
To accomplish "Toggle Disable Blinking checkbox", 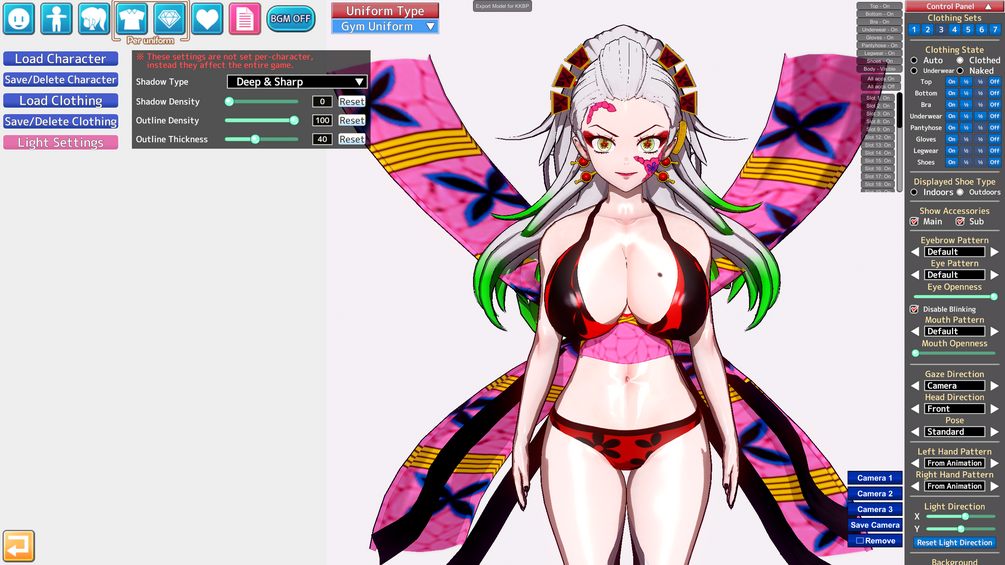I will coord(915,309).
